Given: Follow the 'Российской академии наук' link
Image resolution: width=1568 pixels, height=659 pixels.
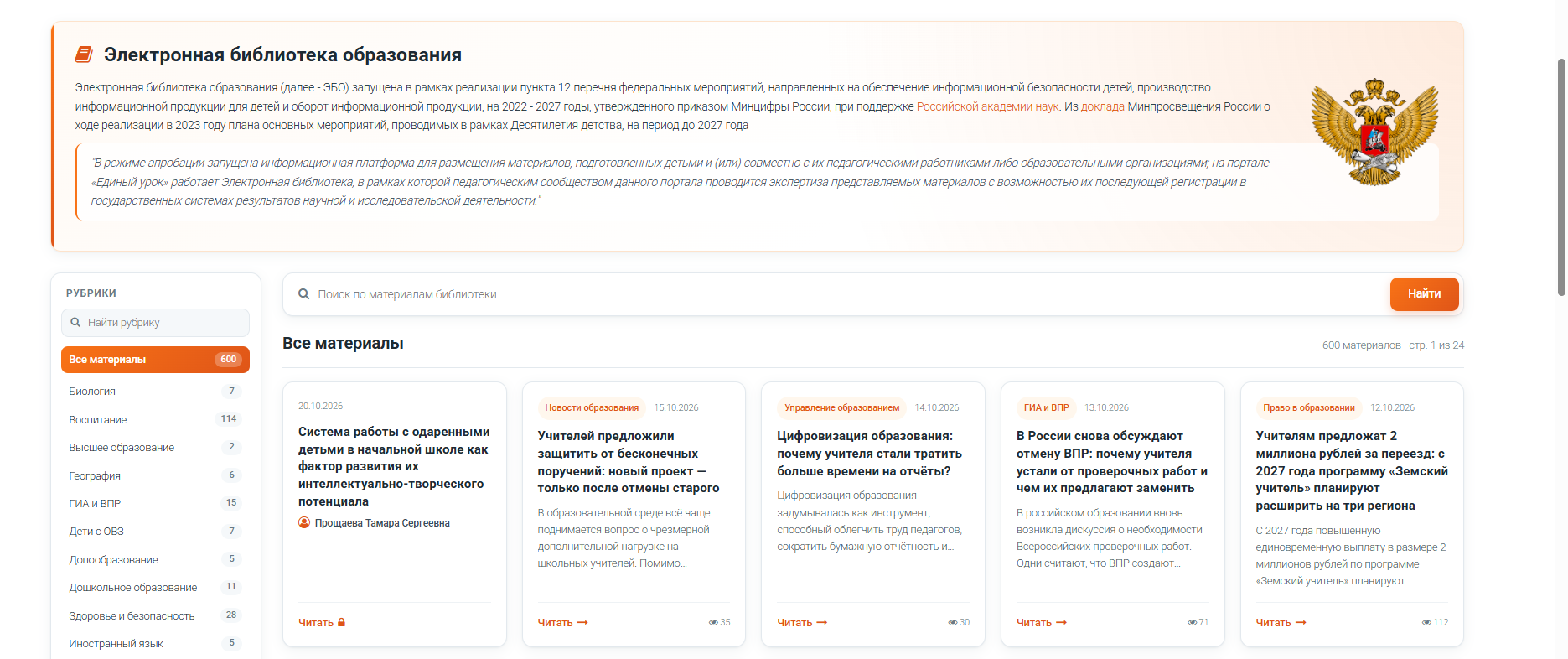Looking at the screenshot, I should pos(987,106).
